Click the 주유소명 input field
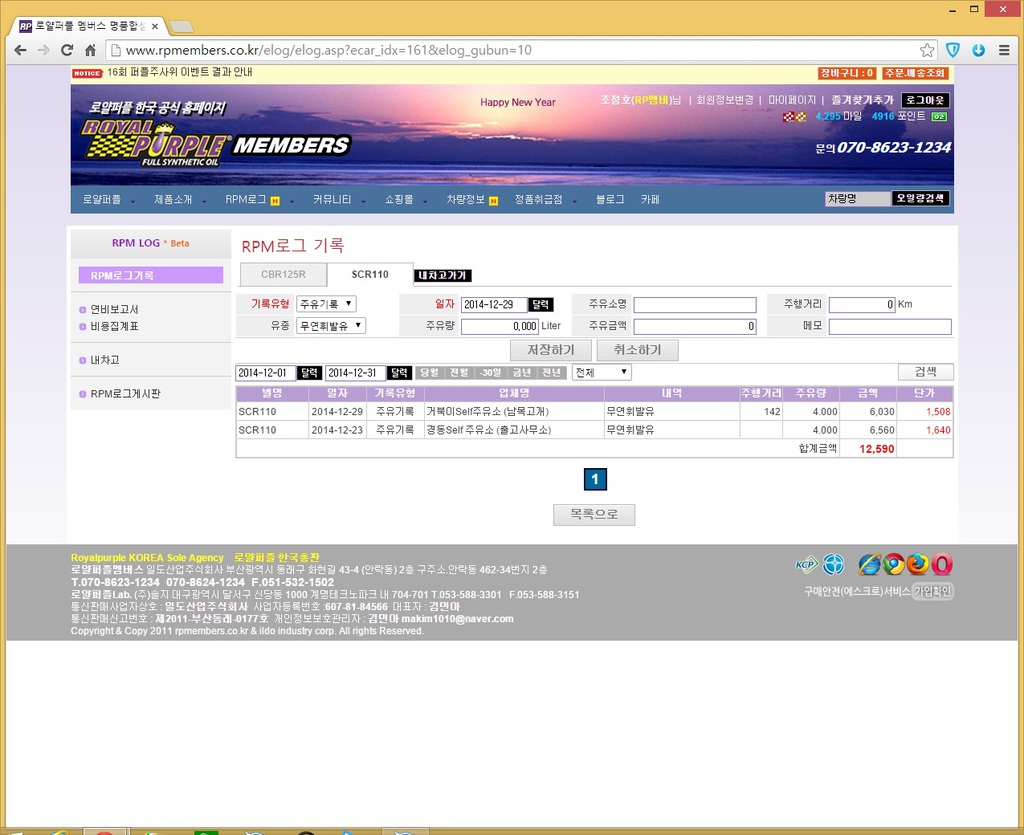1024x835 pixels. point(695,305)
